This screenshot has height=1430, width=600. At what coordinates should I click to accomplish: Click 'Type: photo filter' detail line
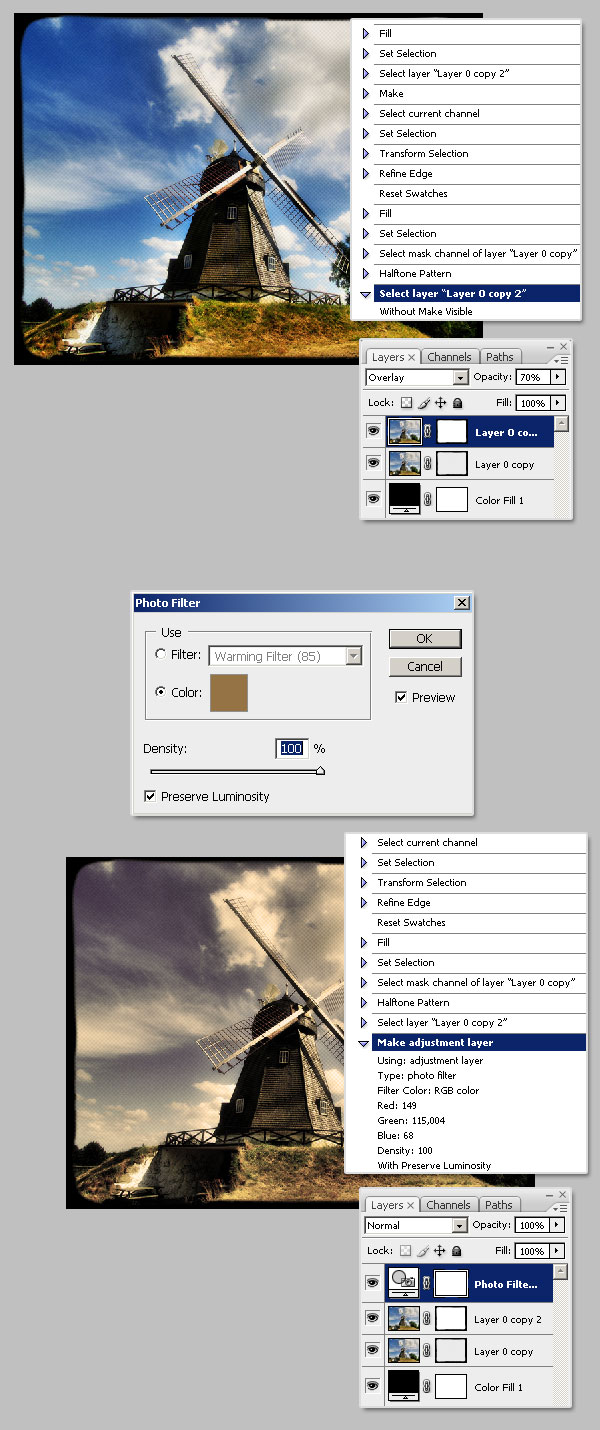pyautogui.click(x=417, y=1075)
